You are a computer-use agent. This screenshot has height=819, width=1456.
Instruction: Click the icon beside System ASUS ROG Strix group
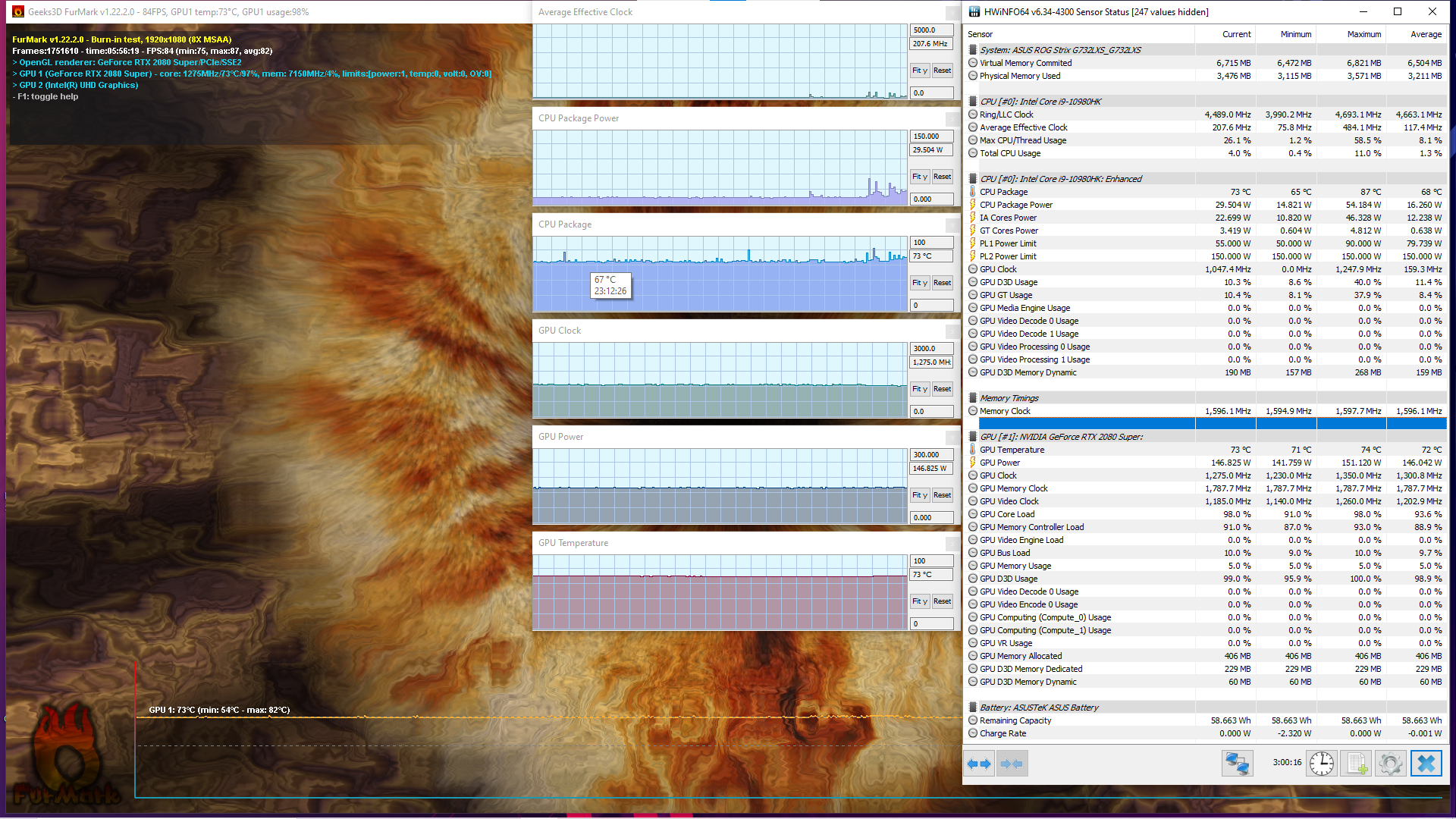(x=973, y=50)
